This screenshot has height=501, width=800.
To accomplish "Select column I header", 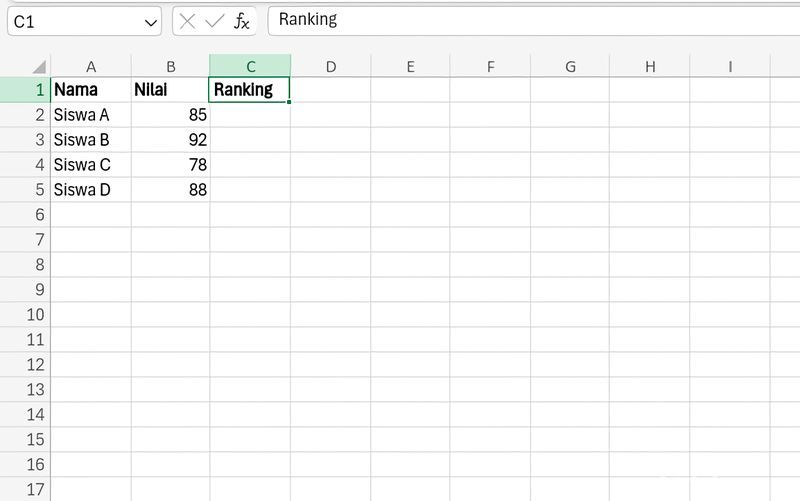I will tap(730, 66).
